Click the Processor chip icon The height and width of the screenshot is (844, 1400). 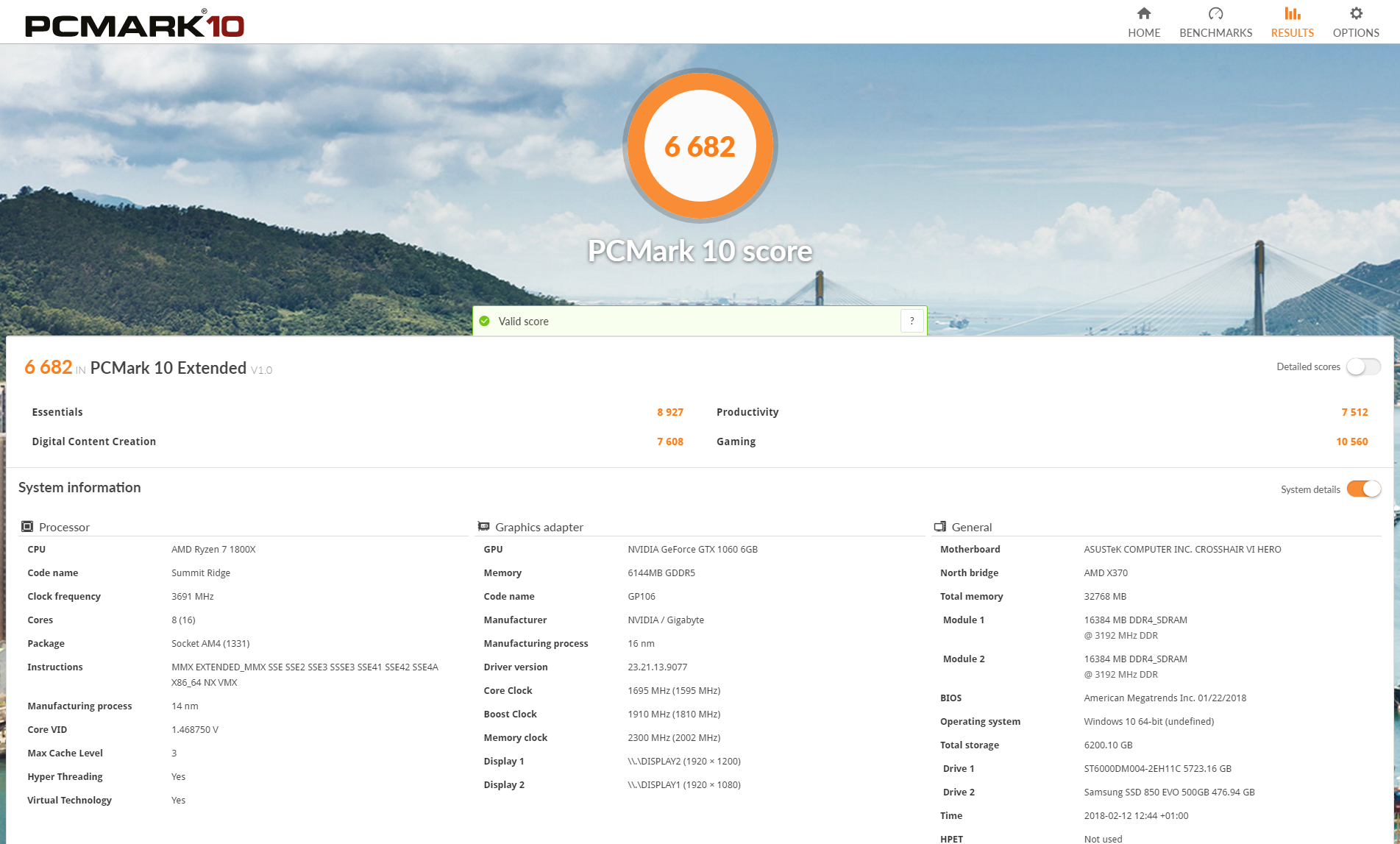click(27, 527)
